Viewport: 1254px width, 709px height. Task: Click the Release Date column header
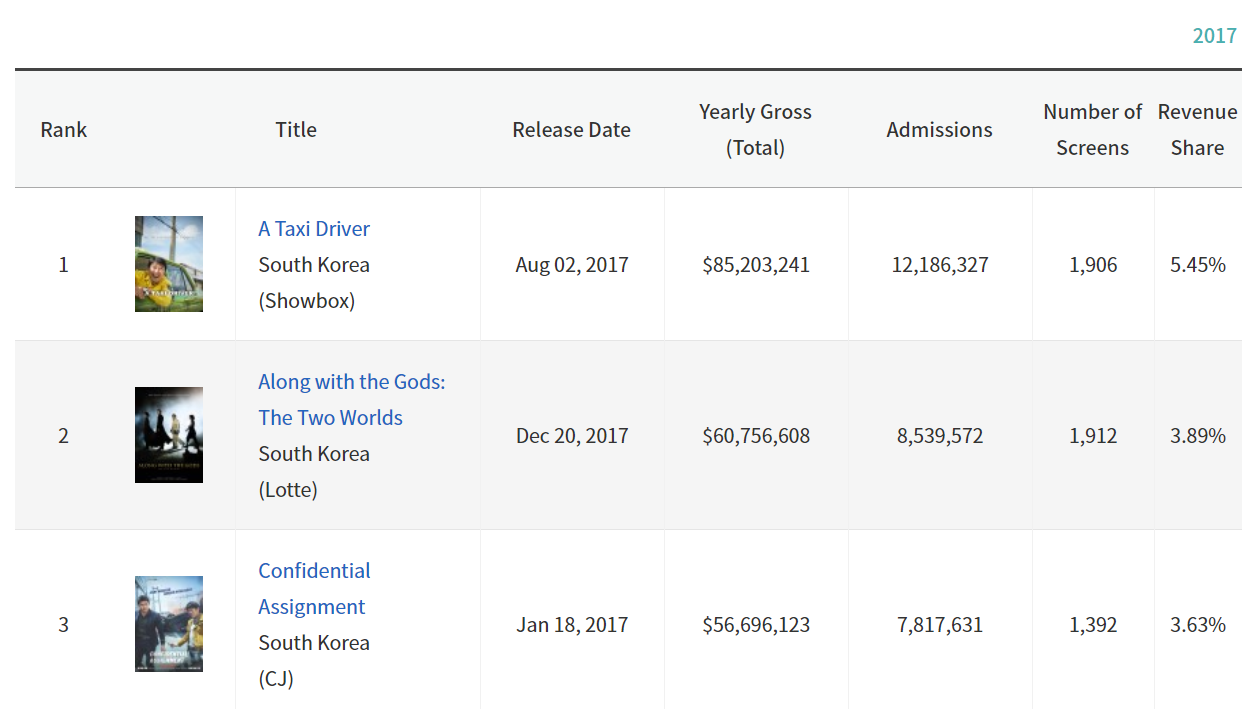[571, 130]
